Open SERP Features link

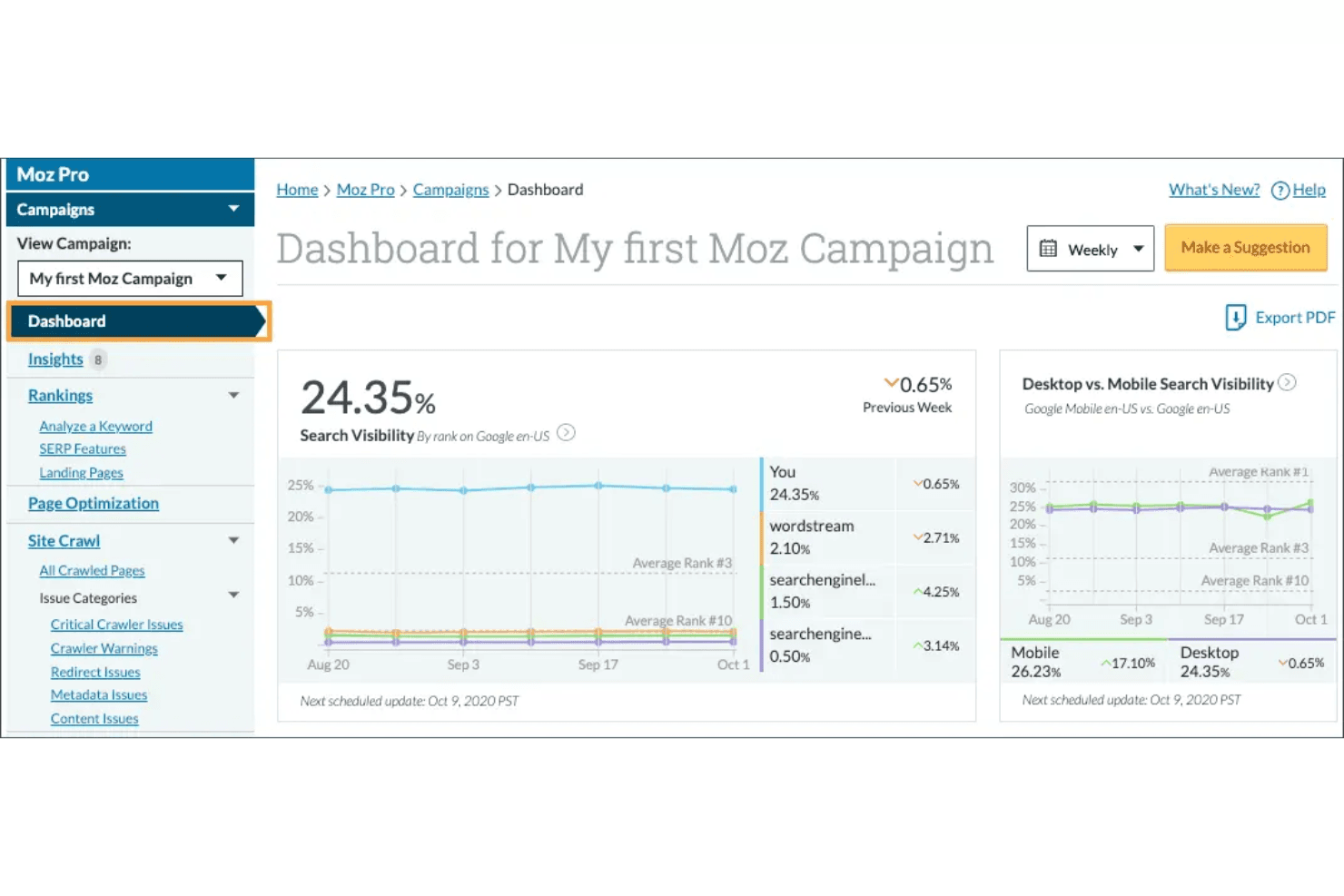pos(83,449)
